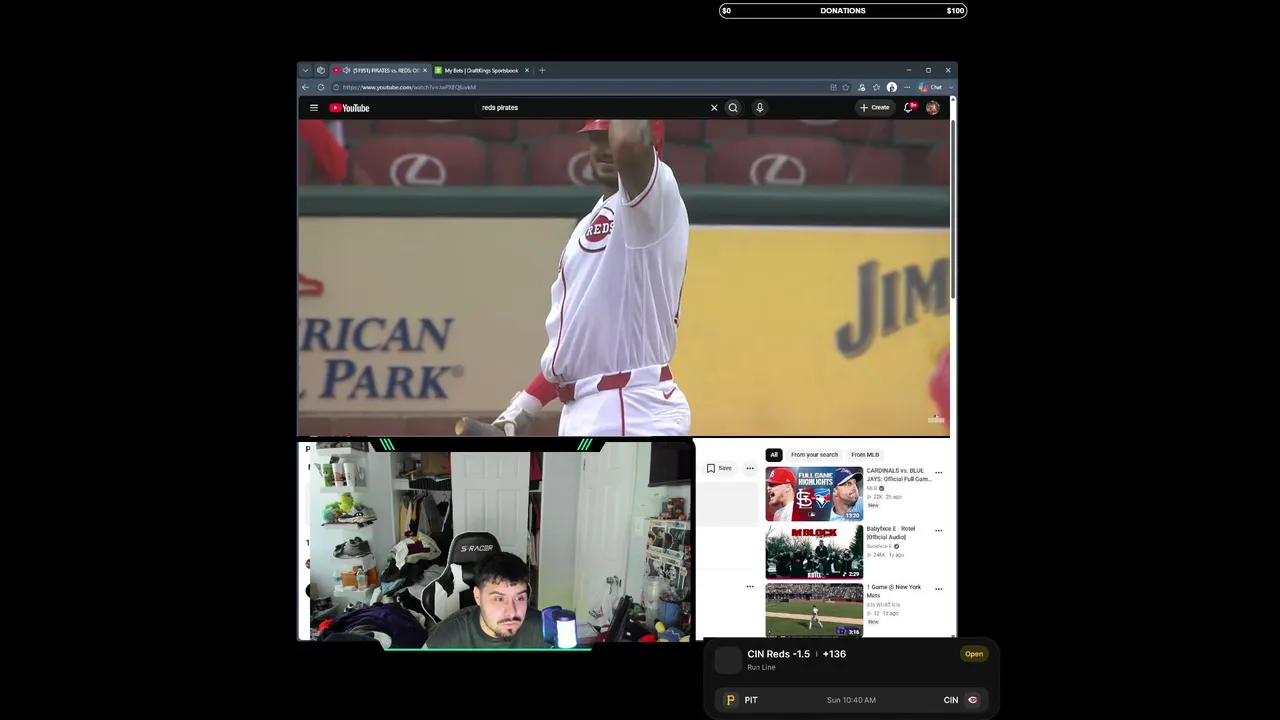Image resolution: width=1280 pixels, height=720 pixels.
Task: Open a new browser tab
Action: (x=542, y=70)
